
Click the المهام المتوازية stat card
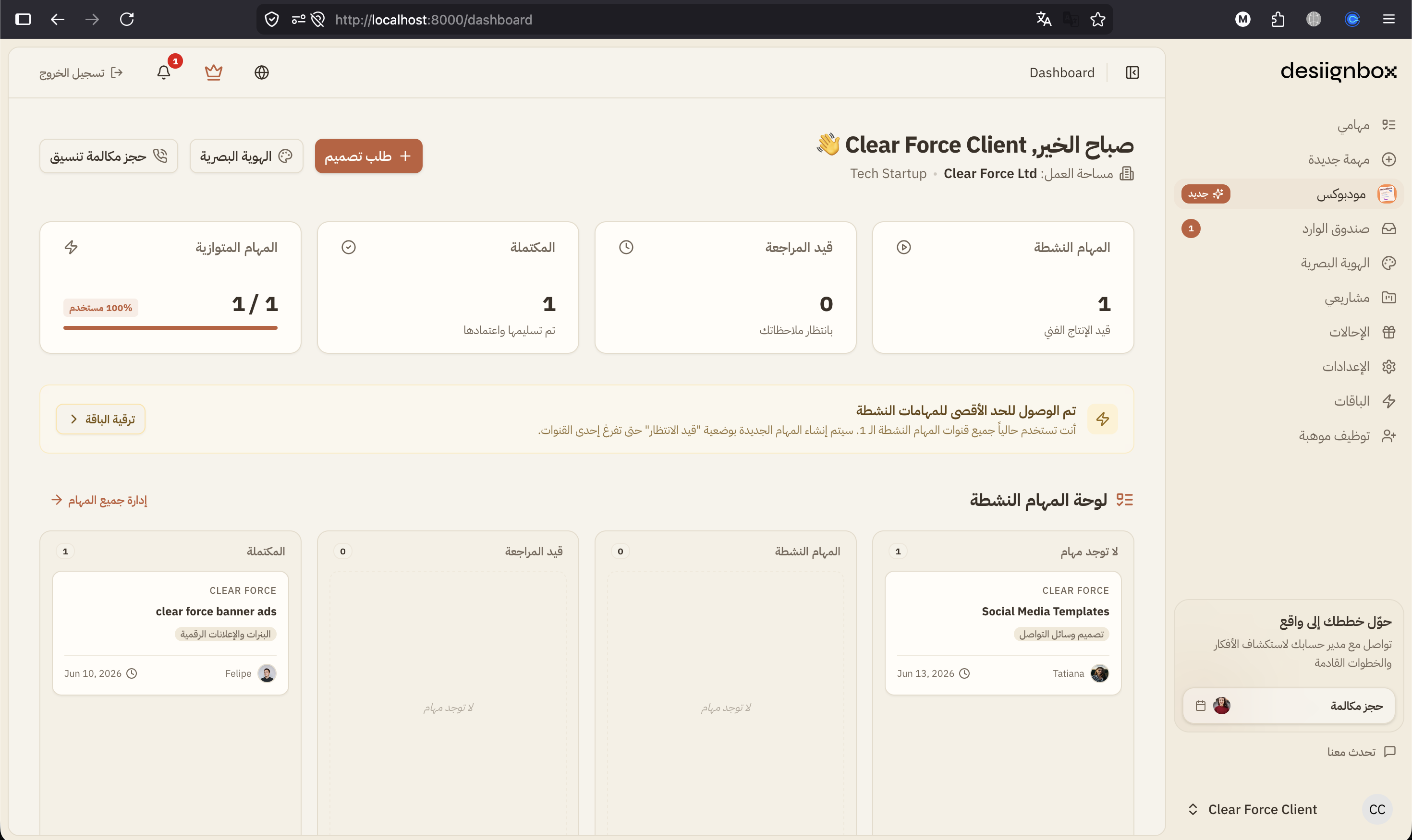coord(170,288)
